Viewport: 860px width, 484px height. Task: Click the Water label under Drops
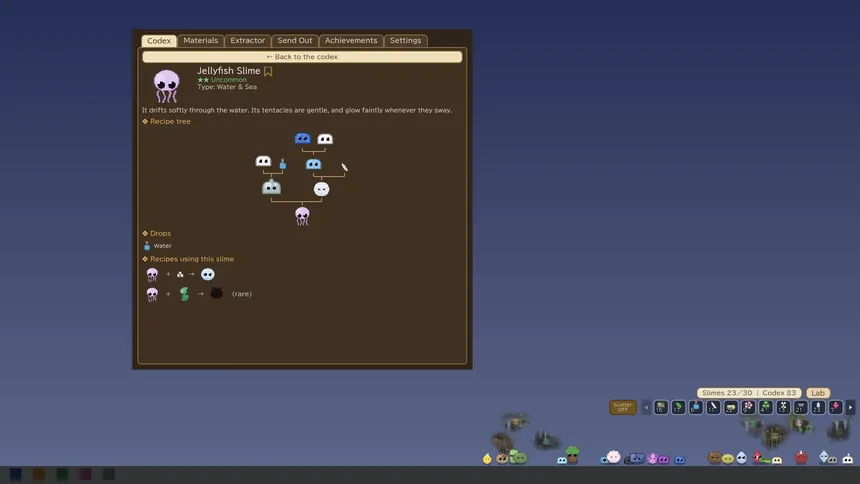pos(162,246)
